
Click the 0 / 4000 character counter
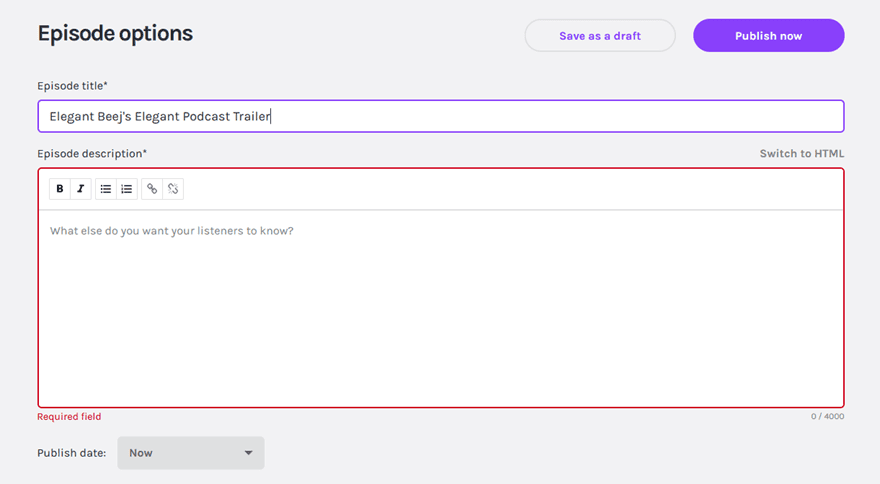(x=827, y=417)
